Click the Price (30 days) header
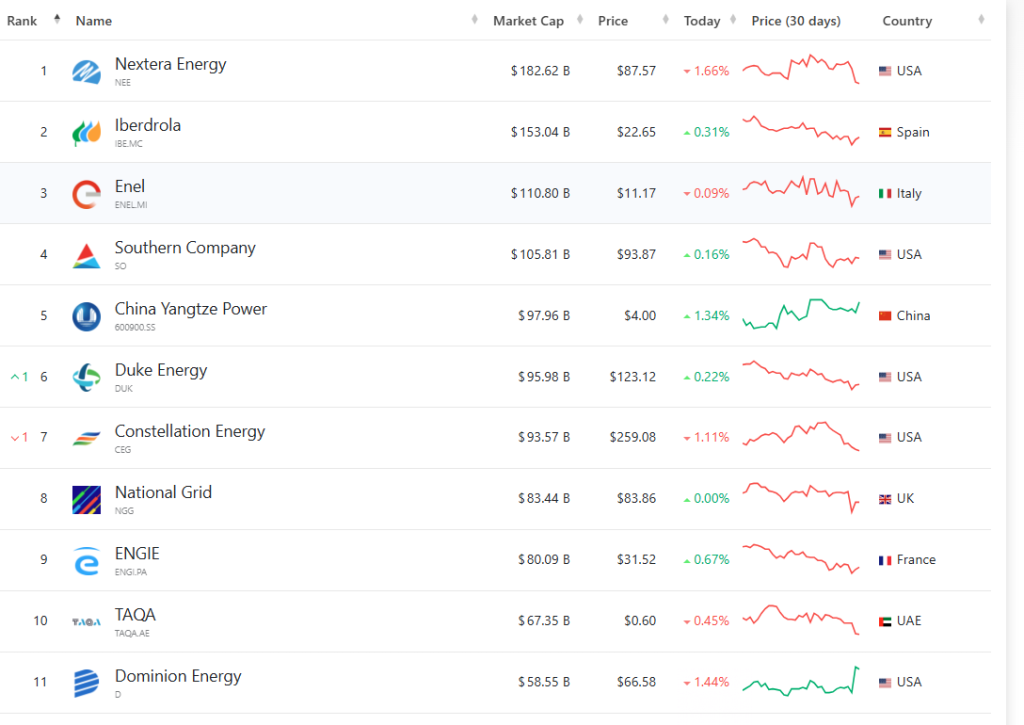The height and width of the screenshot is (725, 1024). coord(795,21)
